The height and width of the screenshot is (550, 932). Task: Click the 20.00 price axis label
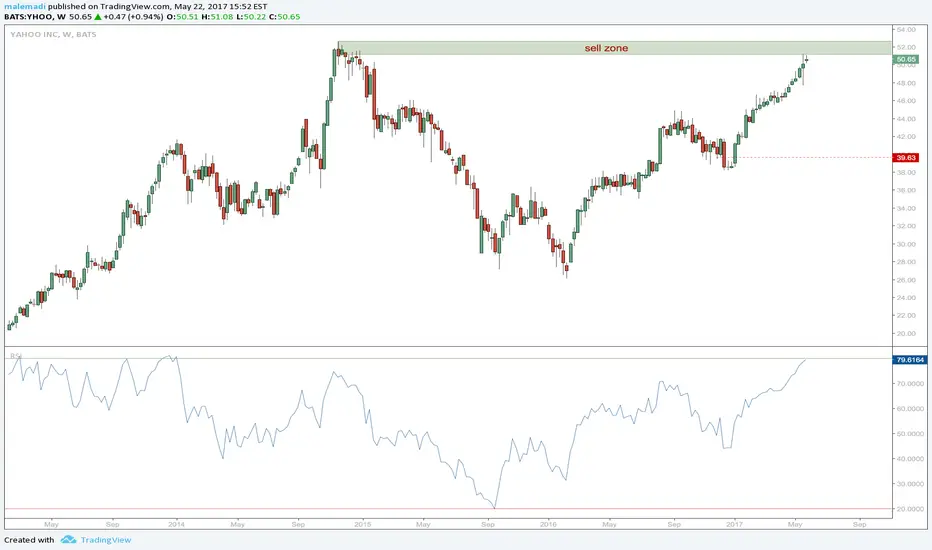point(906,334)
